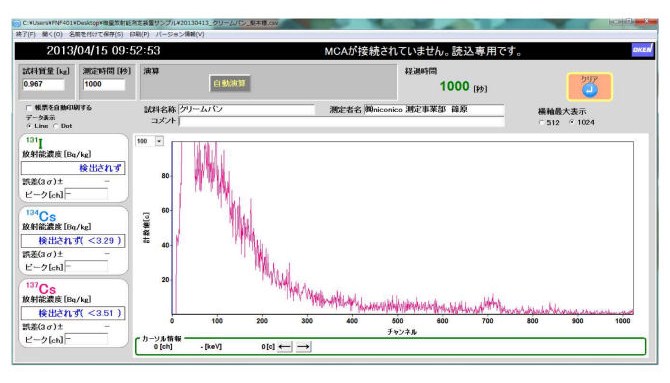This screenshot has width=670, height=383.
Task: Select the Dot data display option
Action: (x=56, y=126)
